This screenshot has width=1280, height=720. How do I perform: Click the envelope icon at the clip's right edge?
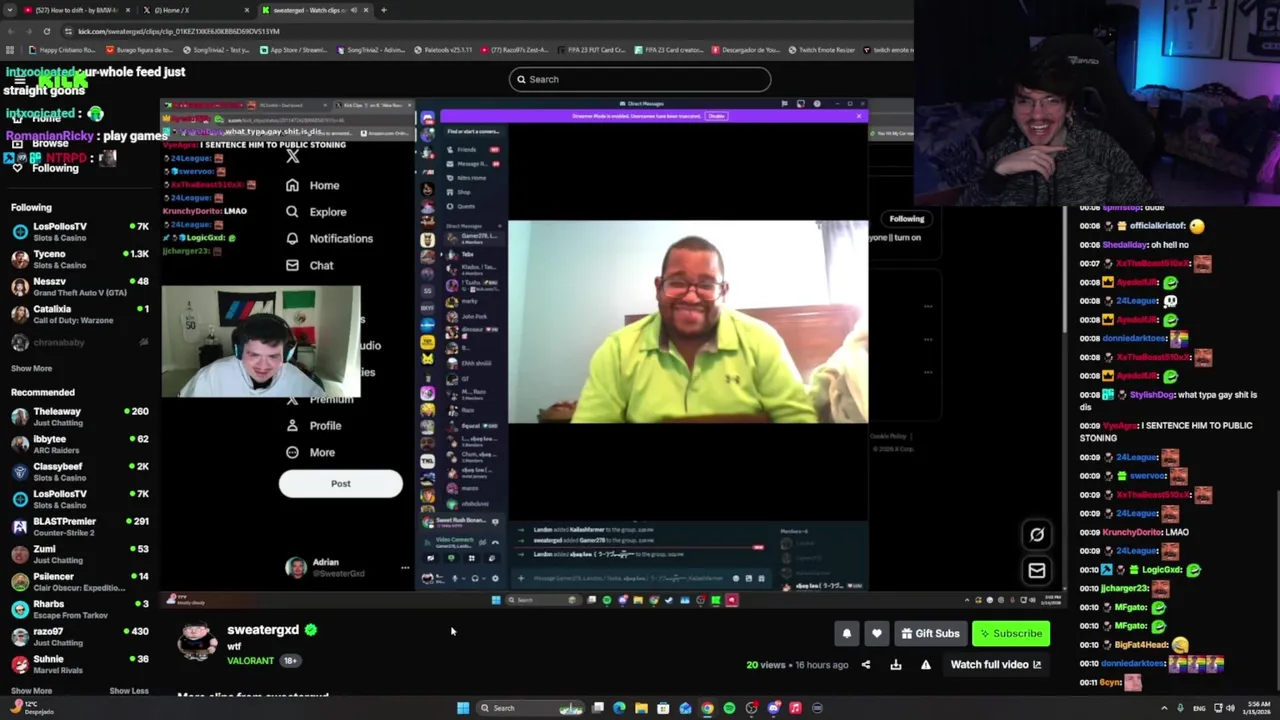pos(1037,571)
